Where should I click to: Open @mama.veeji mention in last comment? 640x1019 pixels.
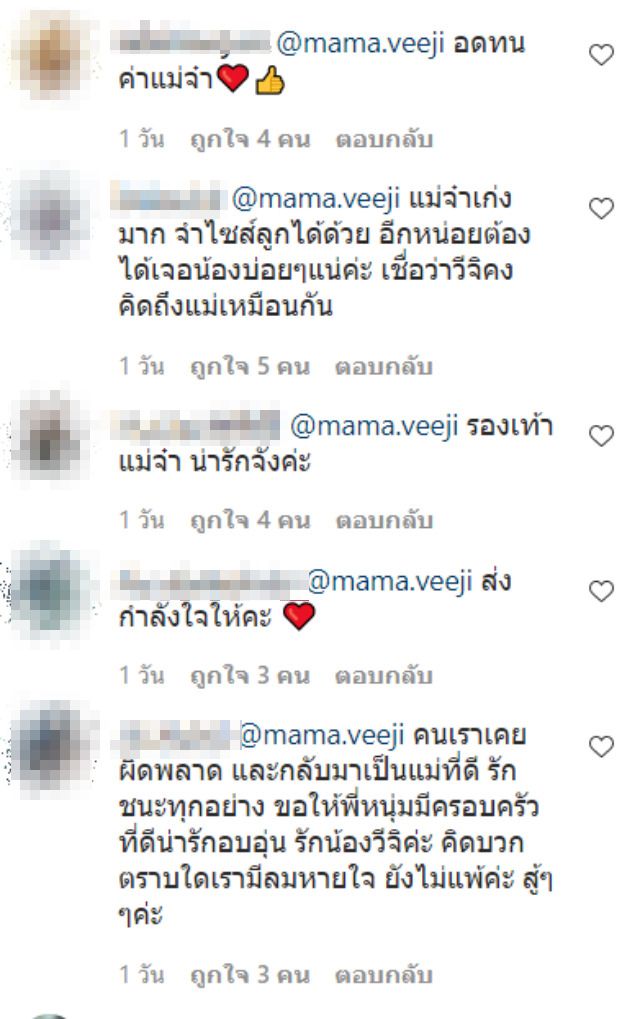322,736
